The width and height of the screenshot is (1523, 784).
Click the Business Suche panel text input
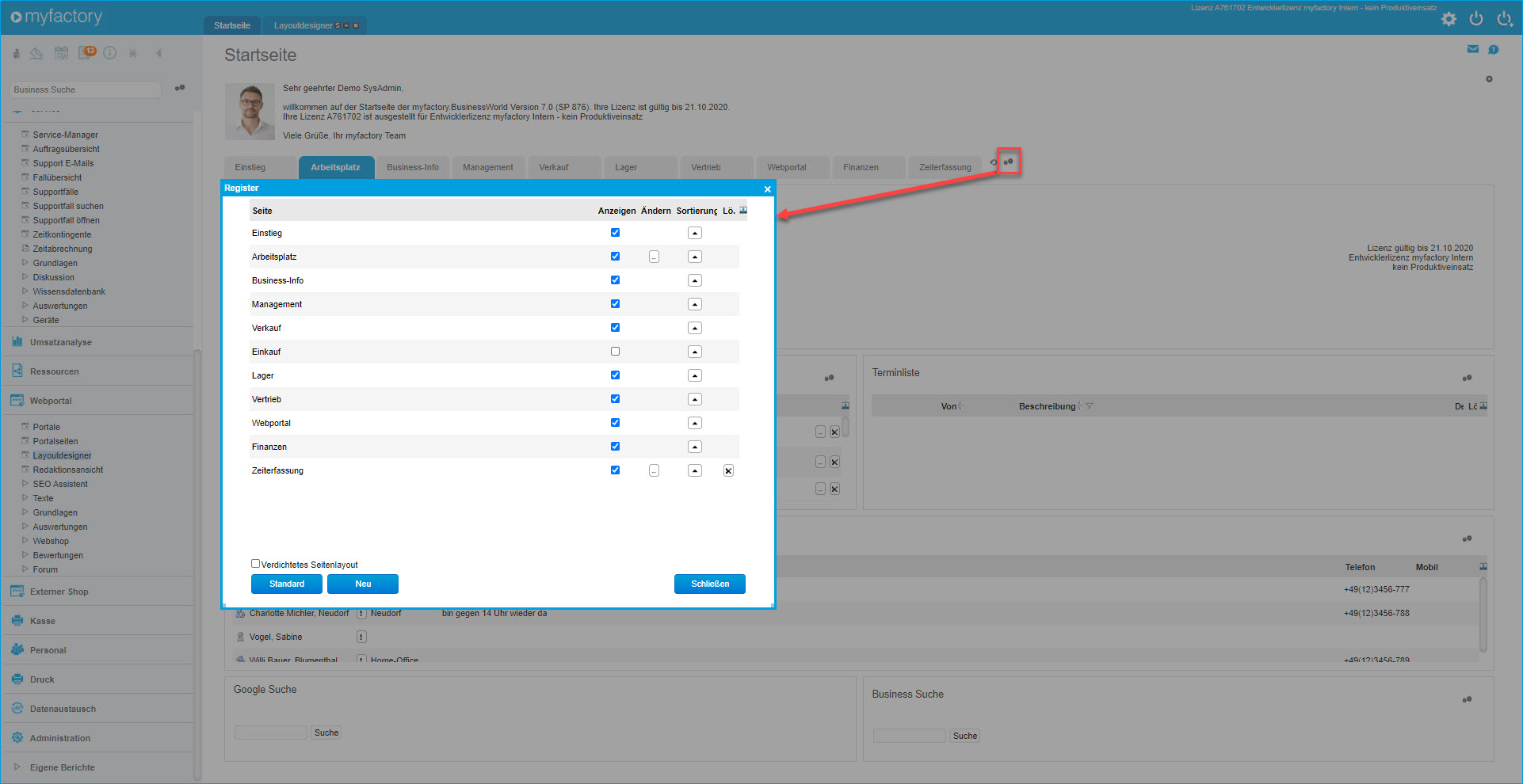(910, 736)
